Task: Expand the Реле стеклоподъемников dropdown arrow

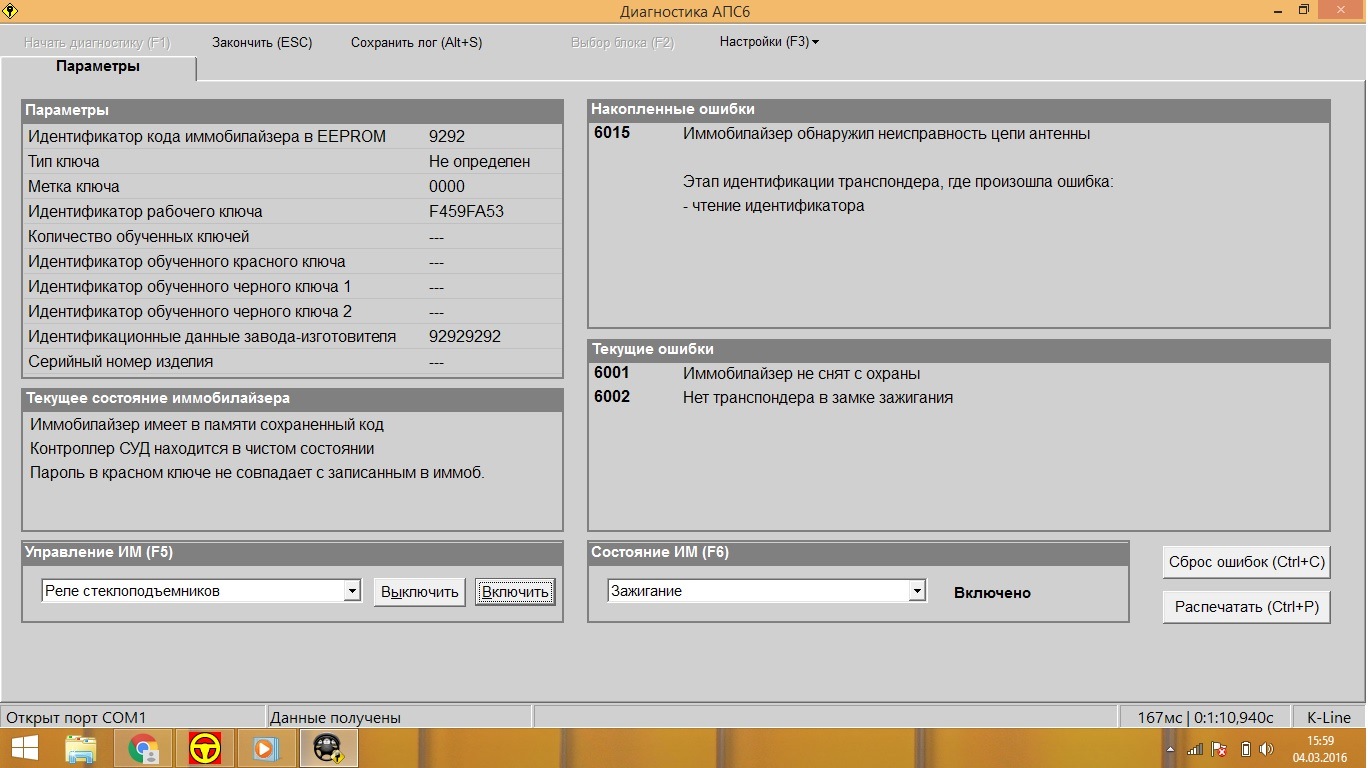Action: coord(352,591)
